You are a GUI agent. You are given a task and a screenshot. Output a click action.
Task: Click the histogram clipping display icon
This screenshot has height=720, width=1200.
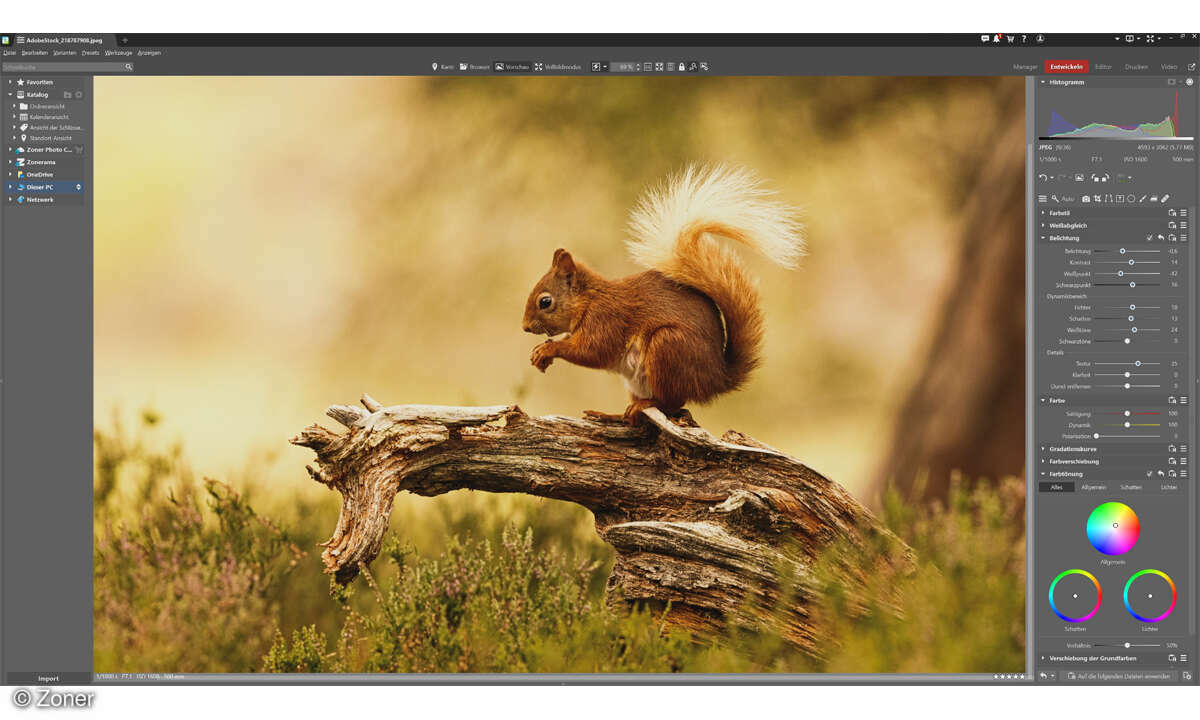pyautogui.click(x=1189, y=82)
